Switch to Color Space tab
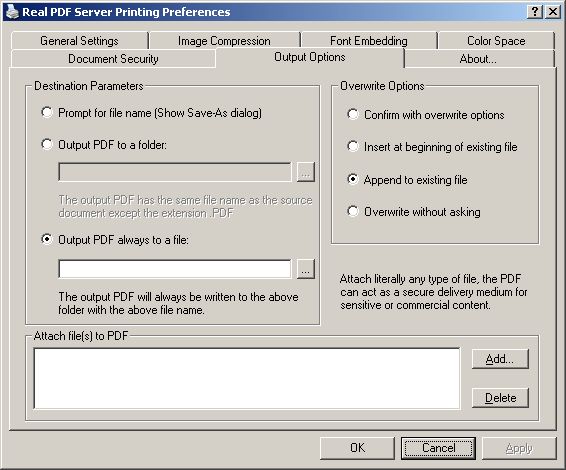 (x=496, y=41)
